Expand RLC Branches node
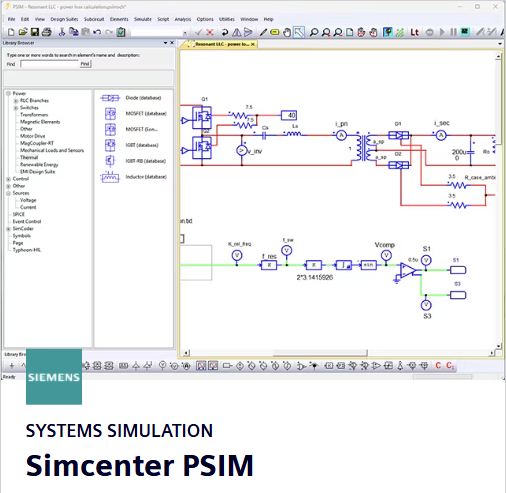 point(16,101)
